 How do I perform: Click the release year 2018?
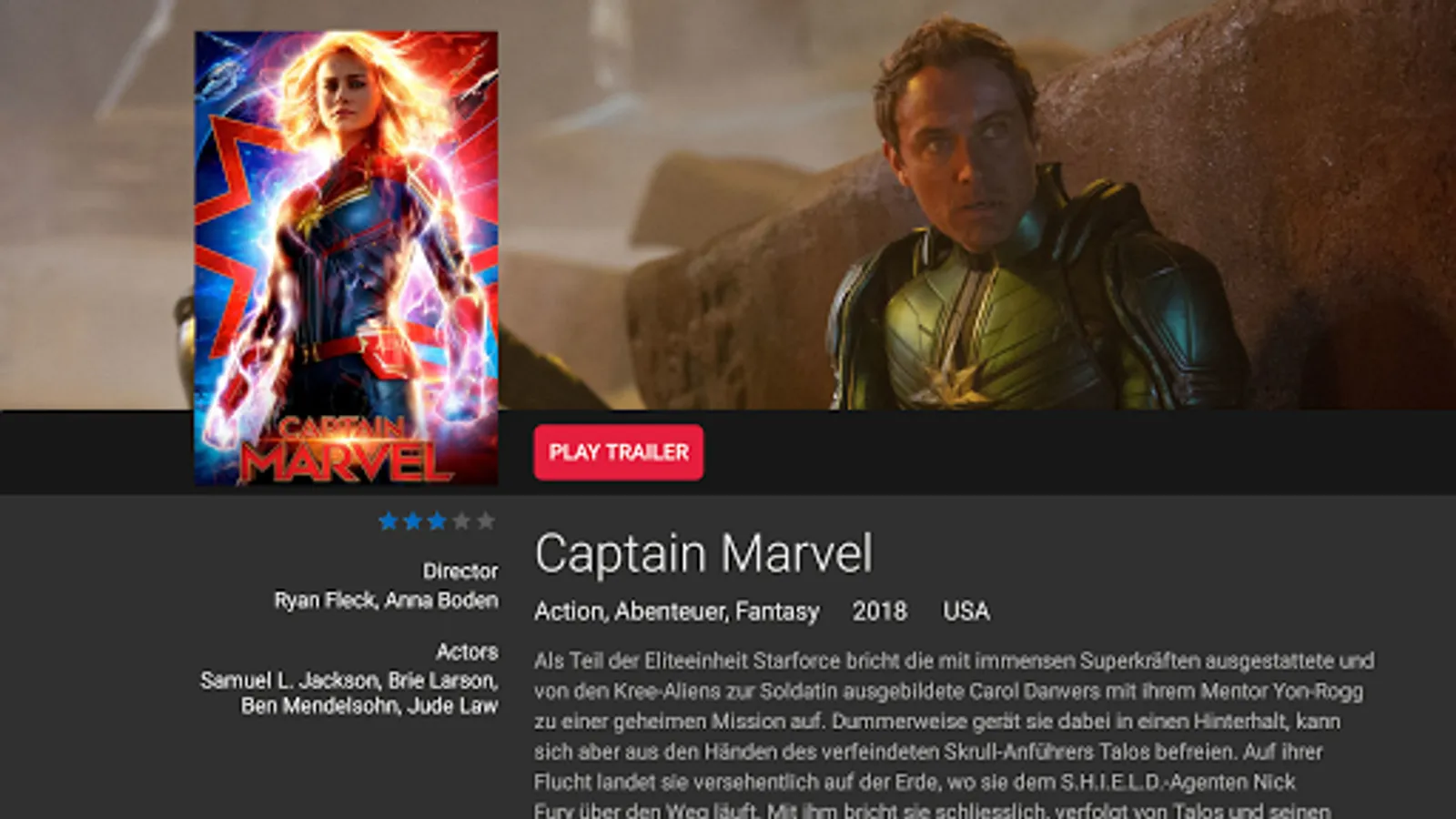coord(880,612)
